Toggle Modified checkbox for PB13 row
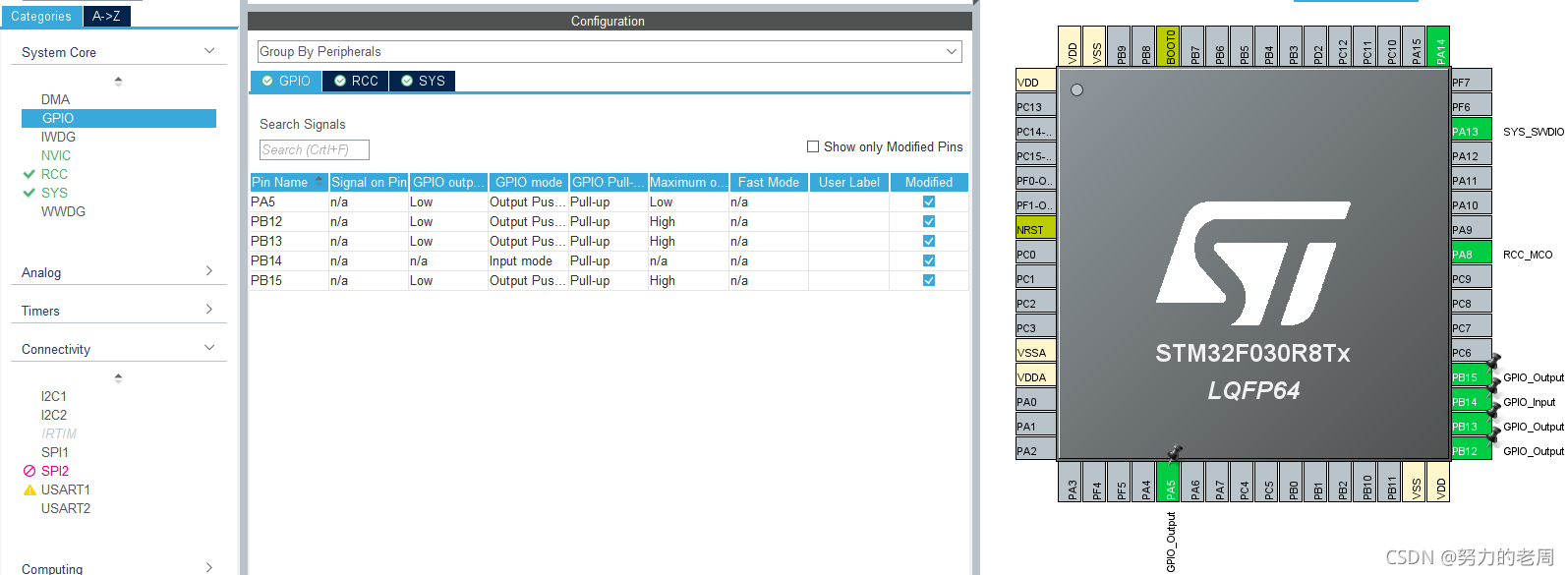The height and width of the screenshot is (575, 1568). (929, 241)
